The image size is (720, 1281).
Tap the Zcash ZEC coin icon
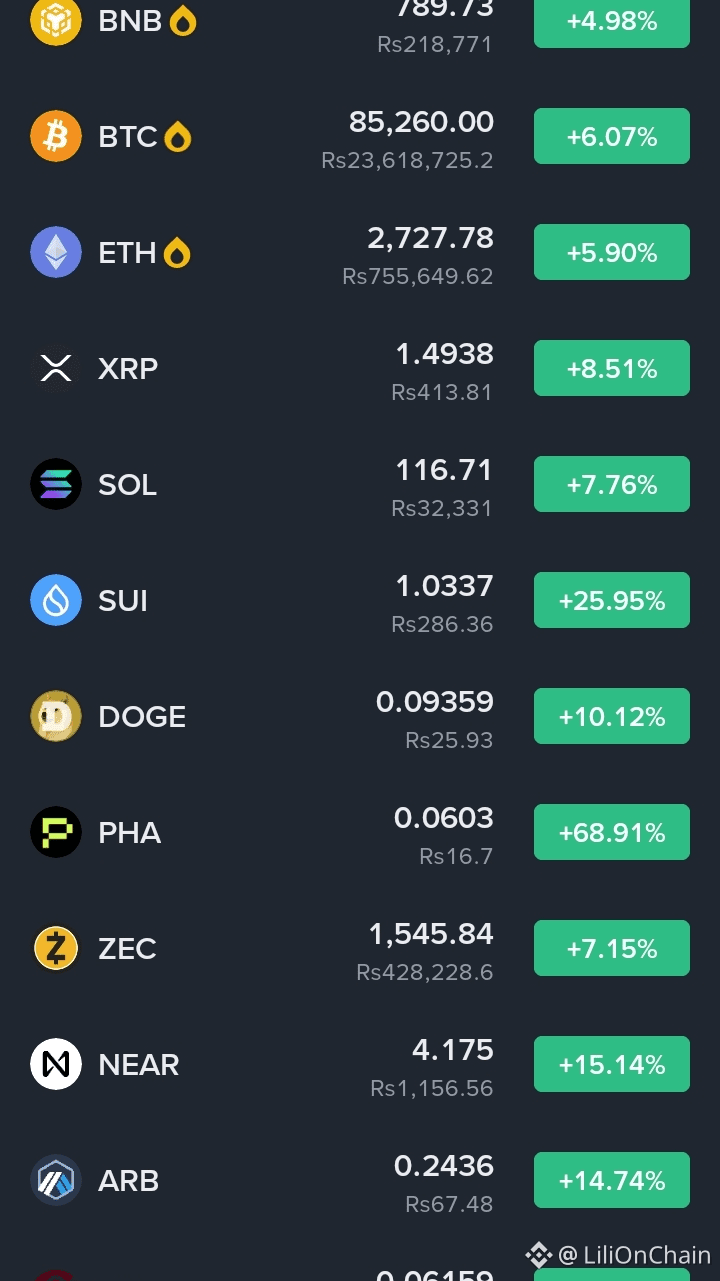(x=56, y=948)
